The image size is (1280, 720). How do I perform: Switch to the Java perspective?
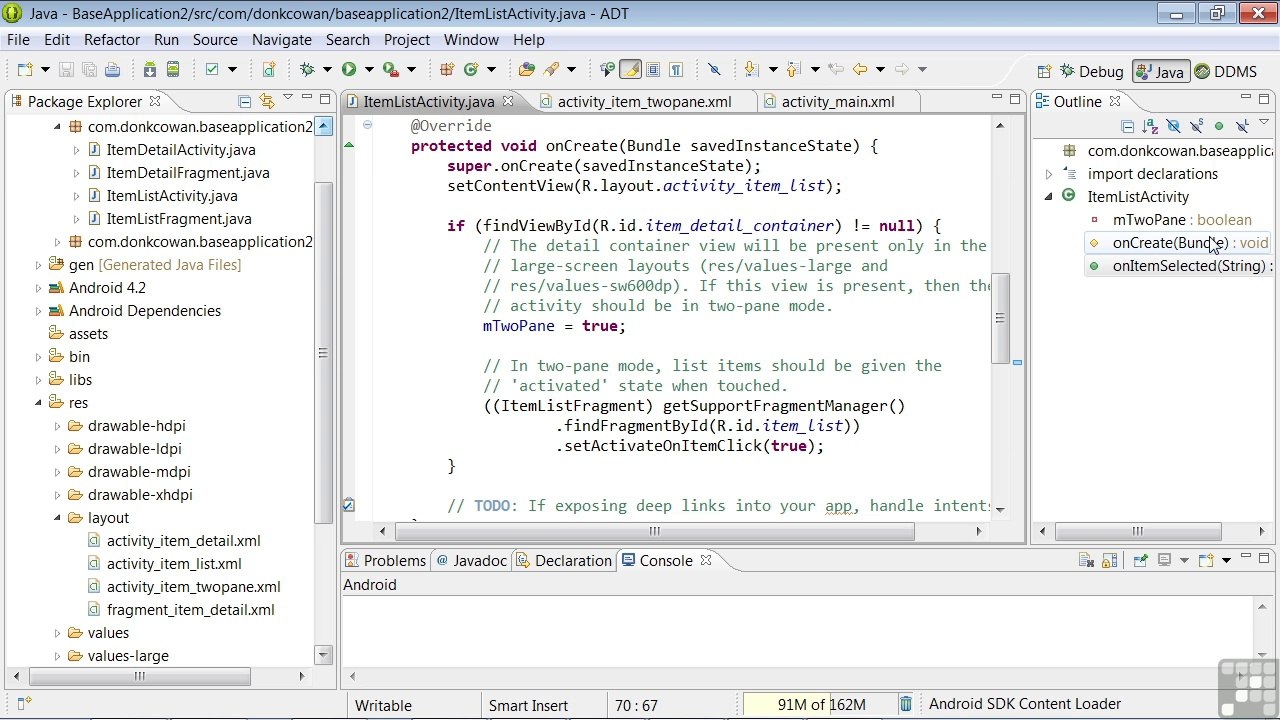click(x=1159, y=71)
